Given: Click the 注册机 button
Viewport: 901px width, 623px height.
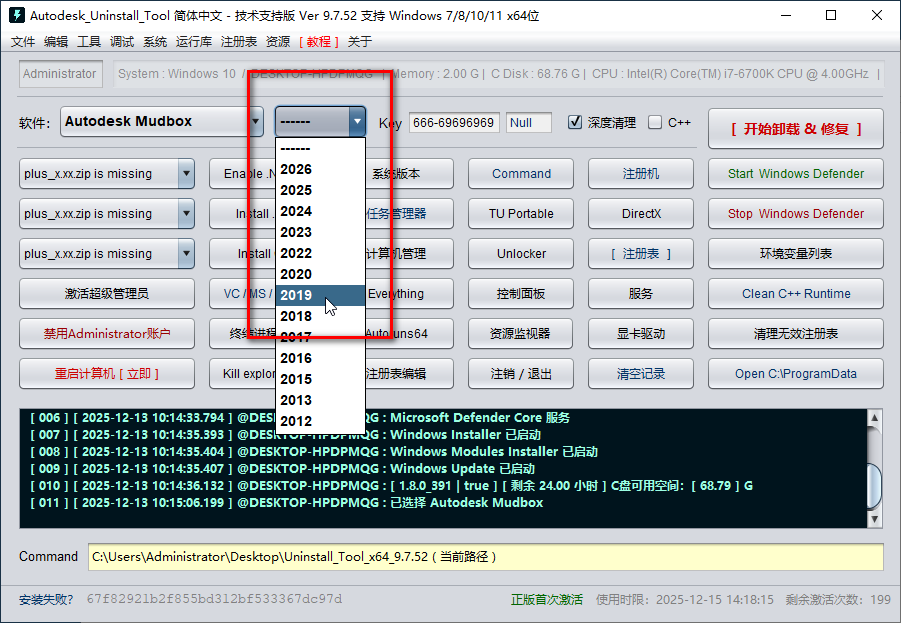Looking at the screenshot, I should (641, 174).
